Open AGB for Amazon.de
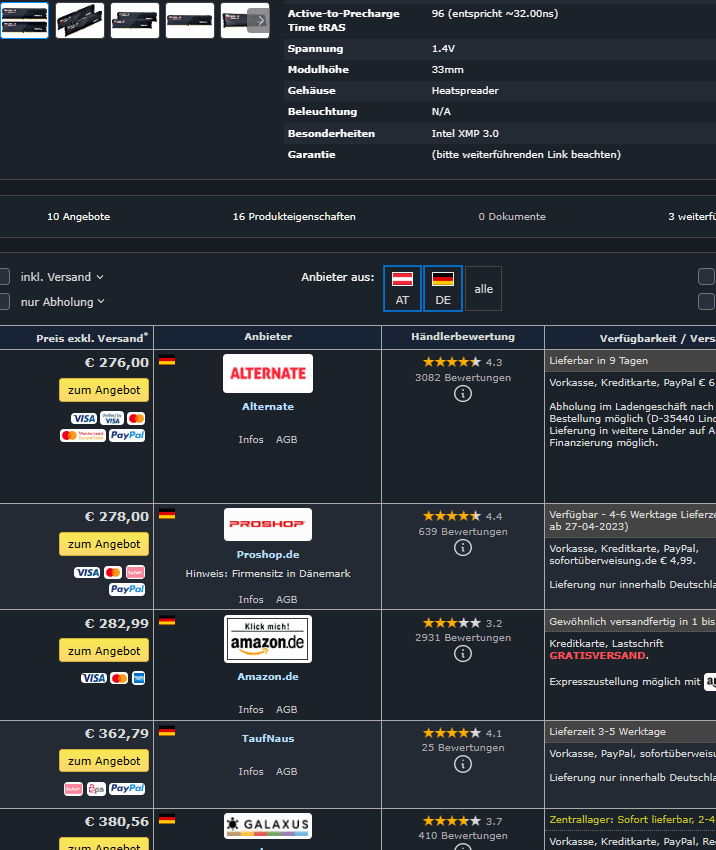Image resolution: width=716 pixels, height=850 pixels. pyautogui.click(x=286, y=710)
